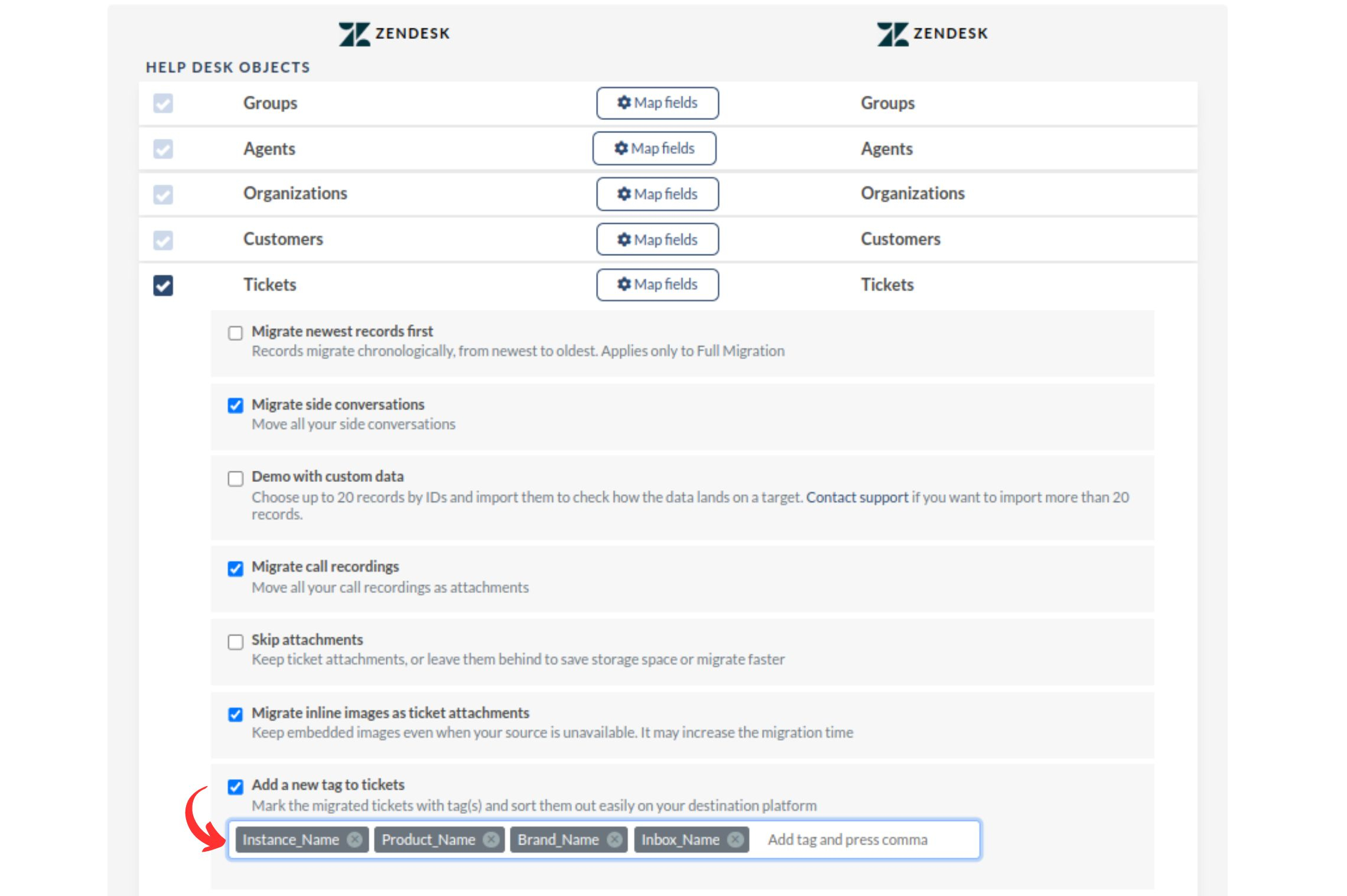Open Map fields for Organizations

point(658,194)
